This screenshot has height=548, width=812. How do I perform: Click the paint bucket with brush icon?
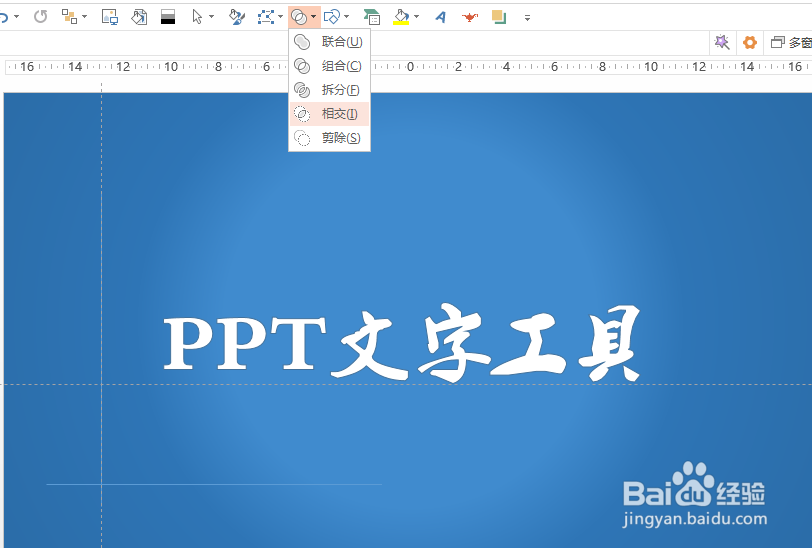point(237,17)
